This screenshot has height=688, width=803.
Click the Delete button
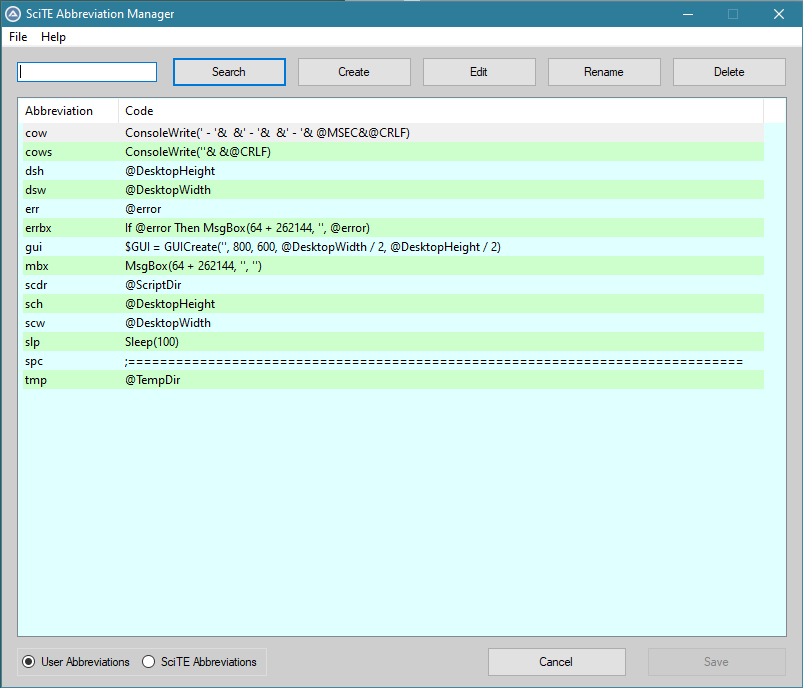pos(729,72)
